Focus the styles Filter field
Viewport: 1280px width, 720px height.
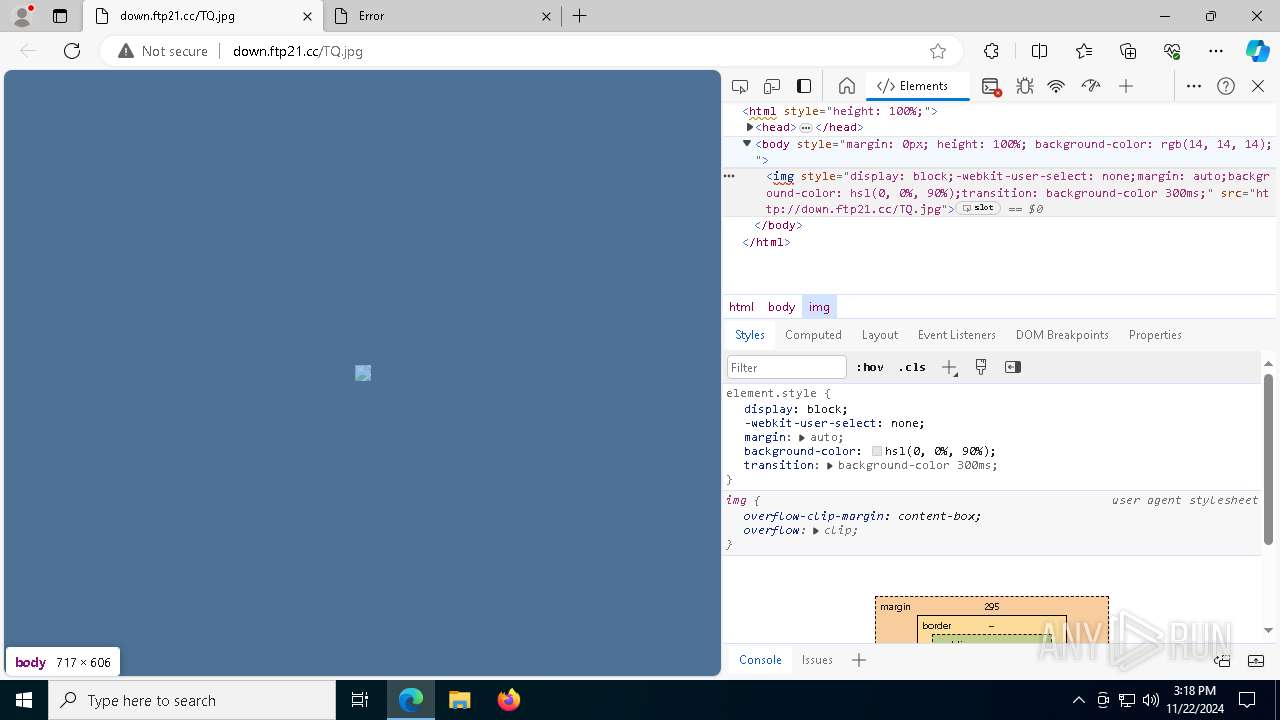point(787,367)
